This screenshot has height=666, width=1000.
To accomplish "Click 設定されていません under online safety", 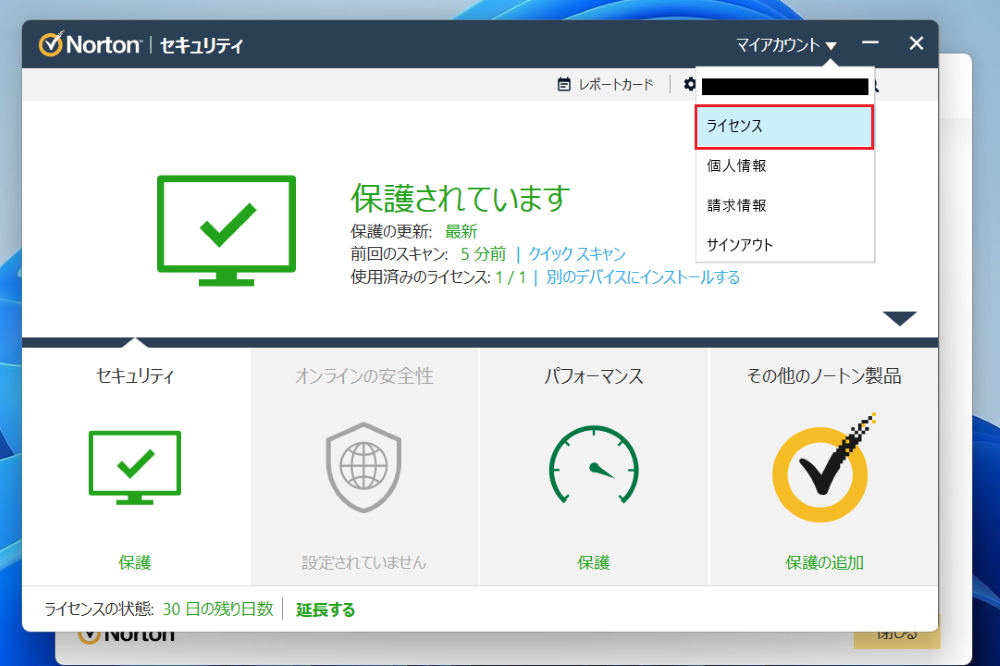I will coord(364,563).
